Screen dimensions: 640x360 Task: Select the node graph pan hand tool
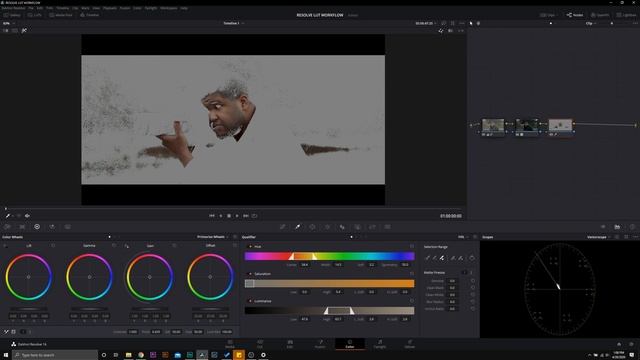478,23
